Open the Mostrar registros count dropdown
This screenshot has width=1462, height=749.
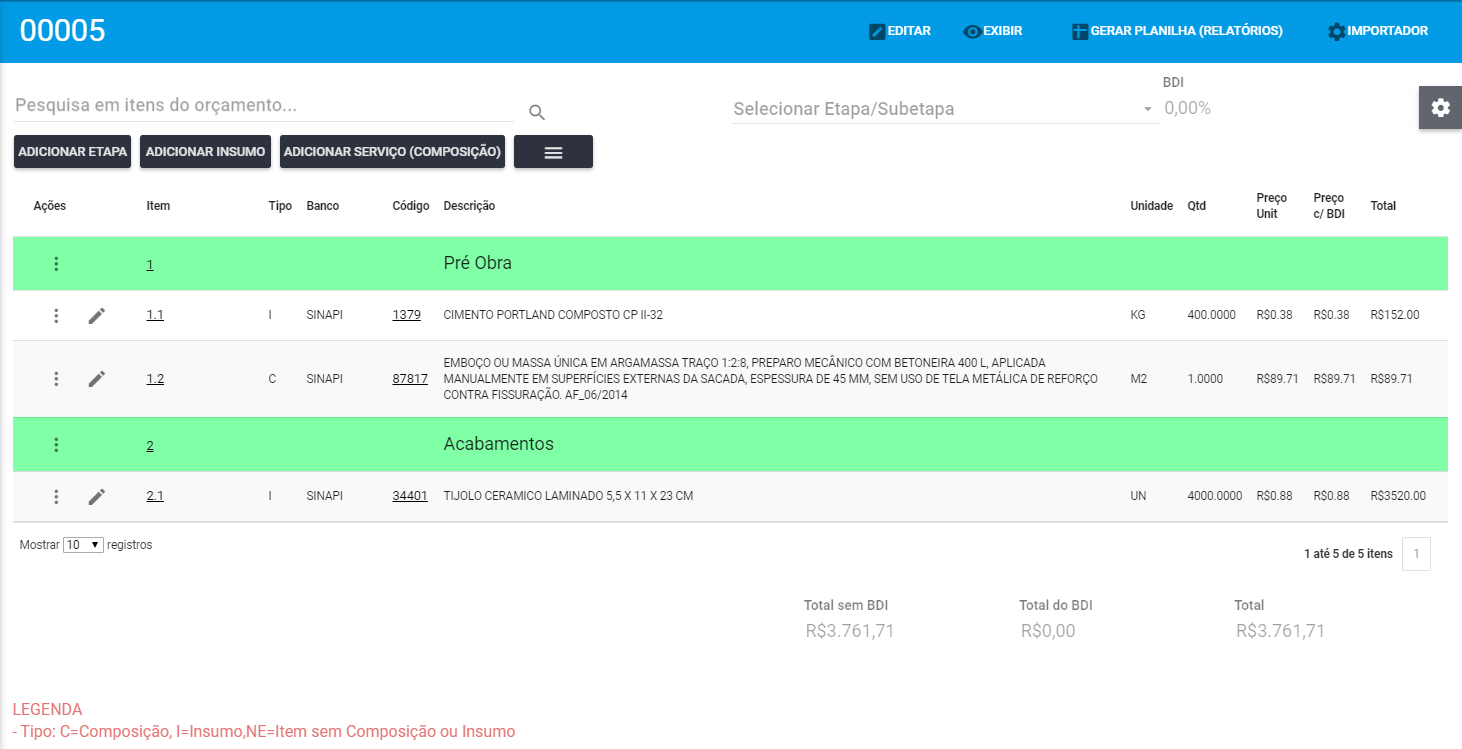[83, 545]
